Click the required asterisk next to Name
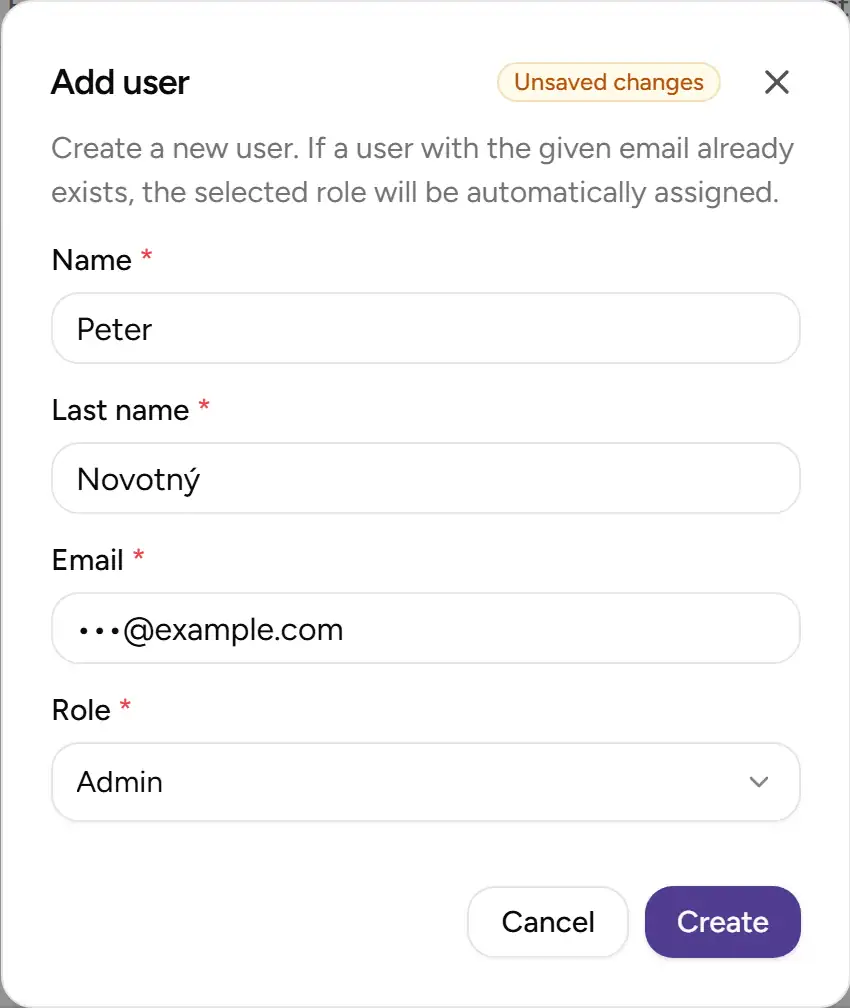850x1008 pixels. click(x=144, y=253)
